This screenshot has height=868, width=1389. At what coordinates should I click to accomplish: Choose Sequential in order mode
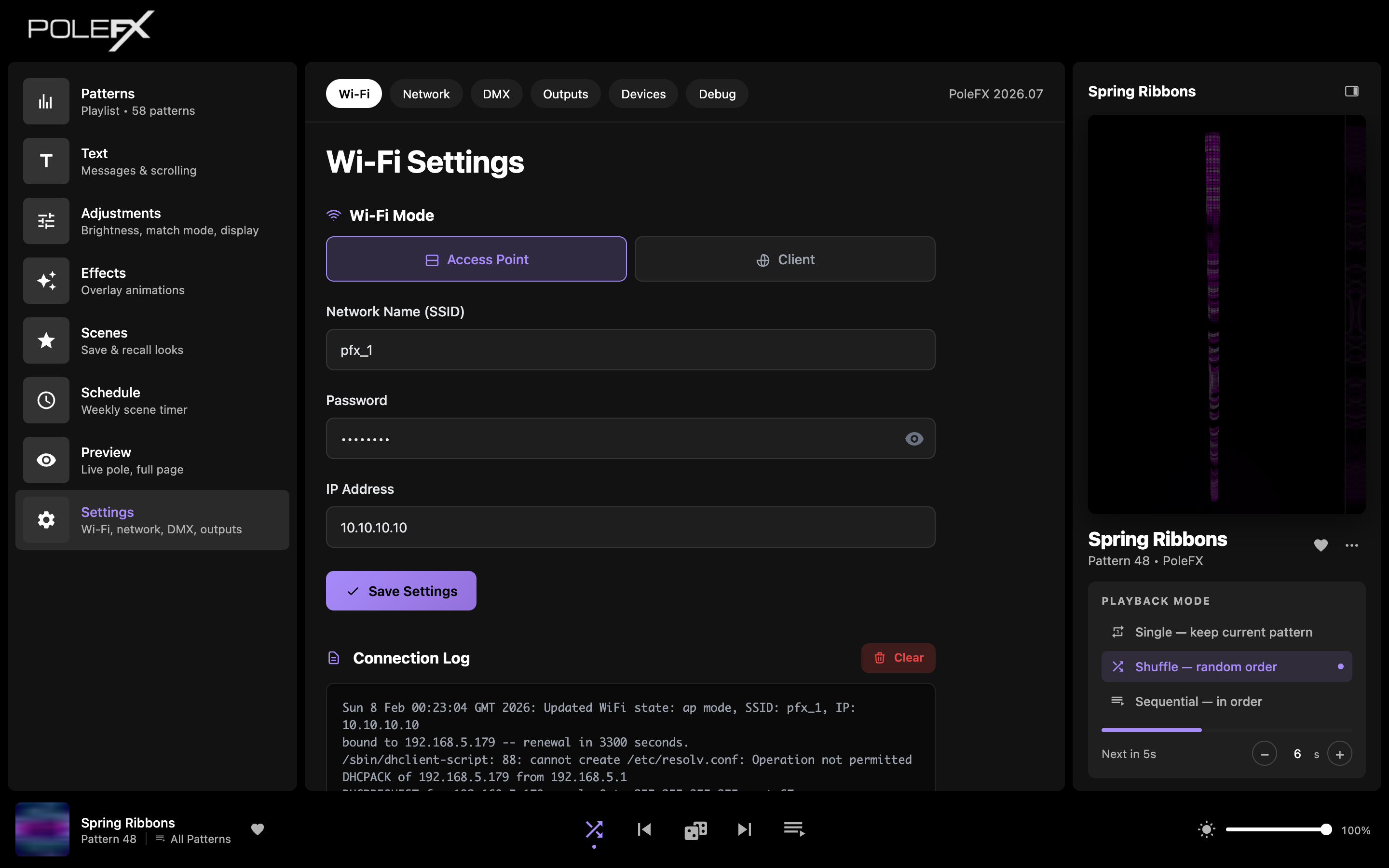pyautogui.click(x=1226, y=702)
